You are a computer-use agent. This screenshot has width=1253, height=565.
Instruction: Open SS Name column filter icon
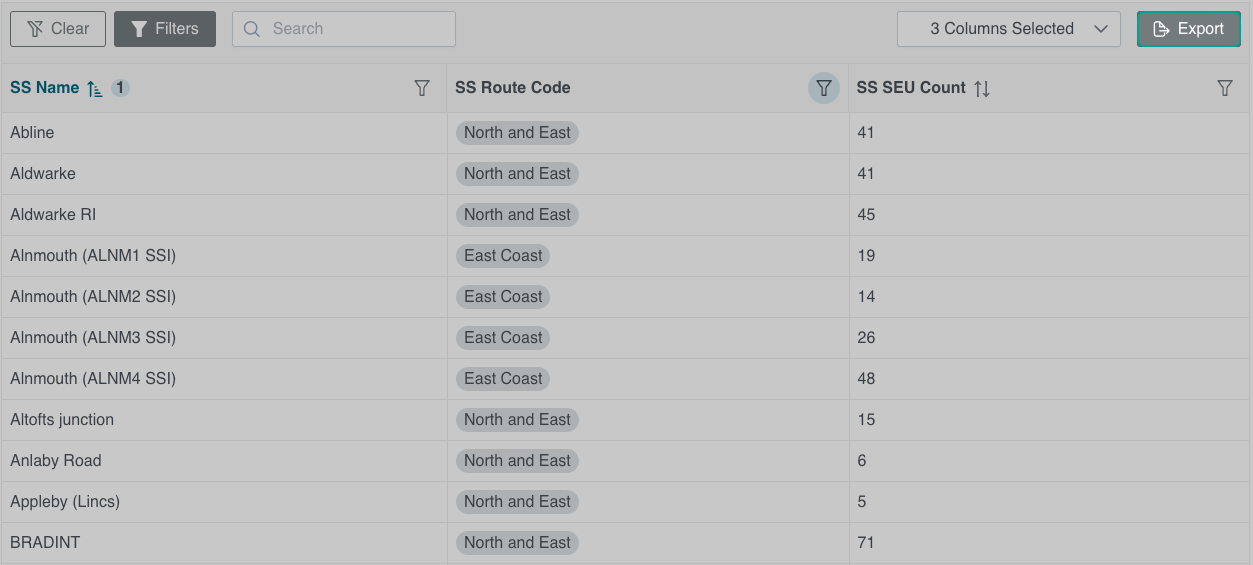(422, 88)
